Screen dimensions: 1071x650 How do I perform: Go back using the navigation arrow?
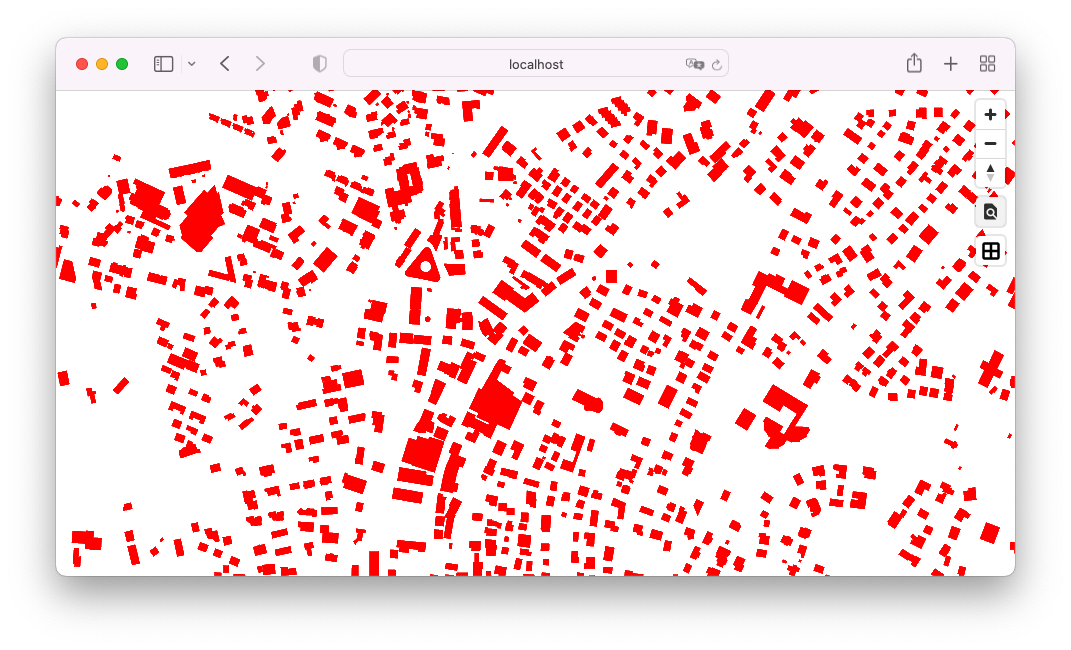[224, 63]
